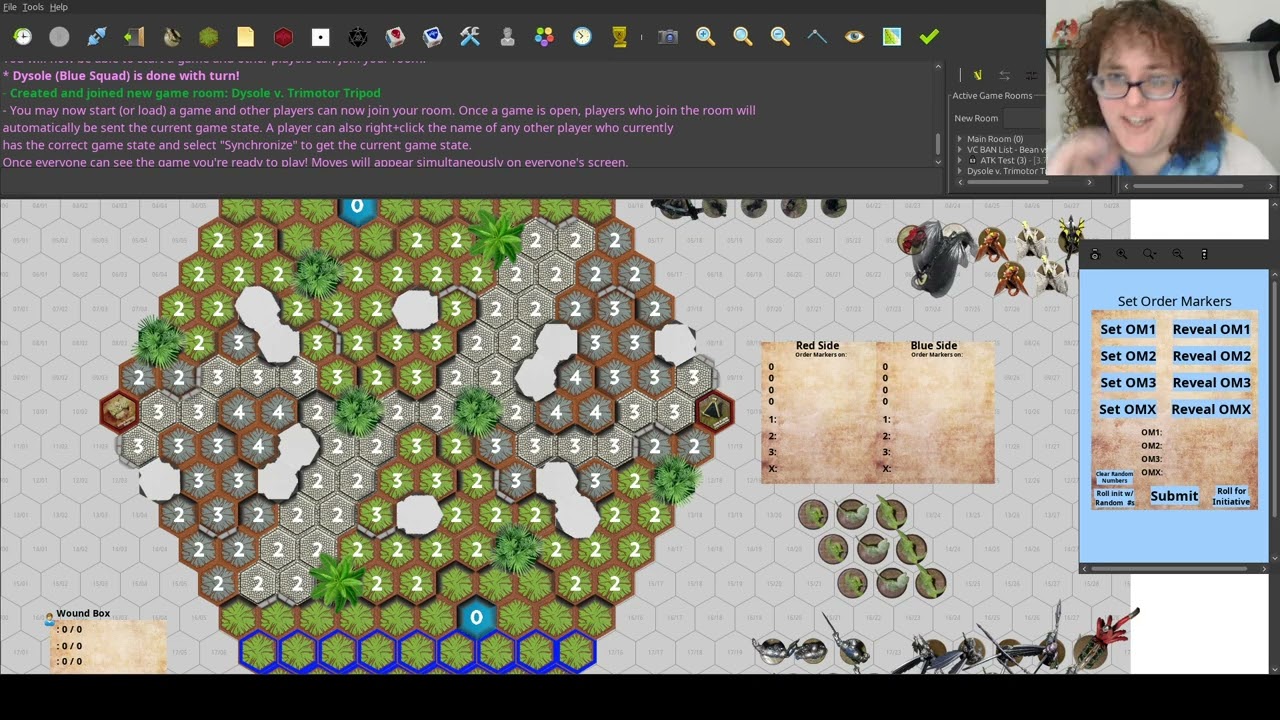Expand the ATK Test (3) room node
This screenshot has height=720, width=1280.
point(959,160)
